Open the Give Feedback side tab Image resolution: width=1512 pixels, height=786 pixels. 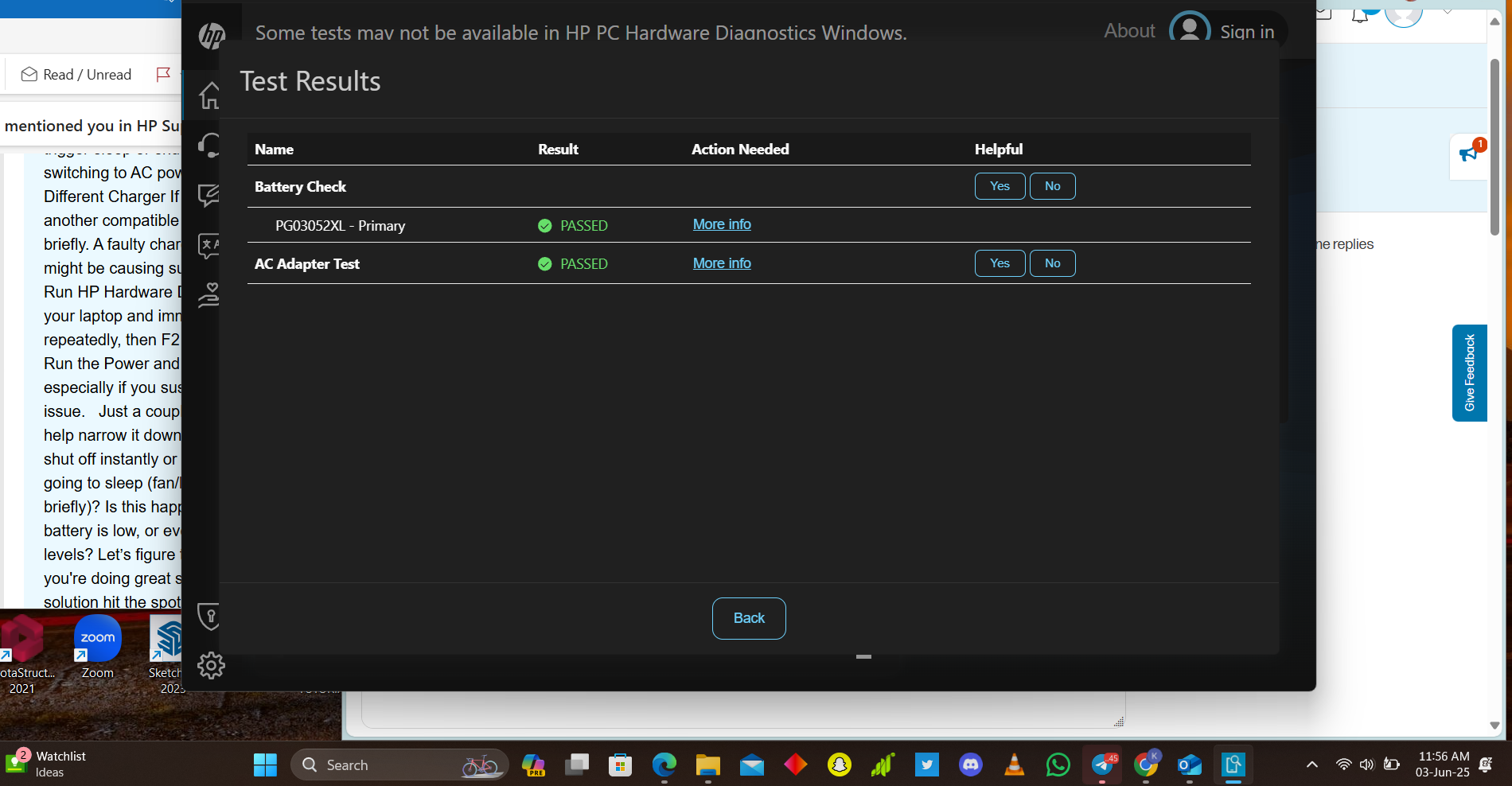pos(1469,373)
